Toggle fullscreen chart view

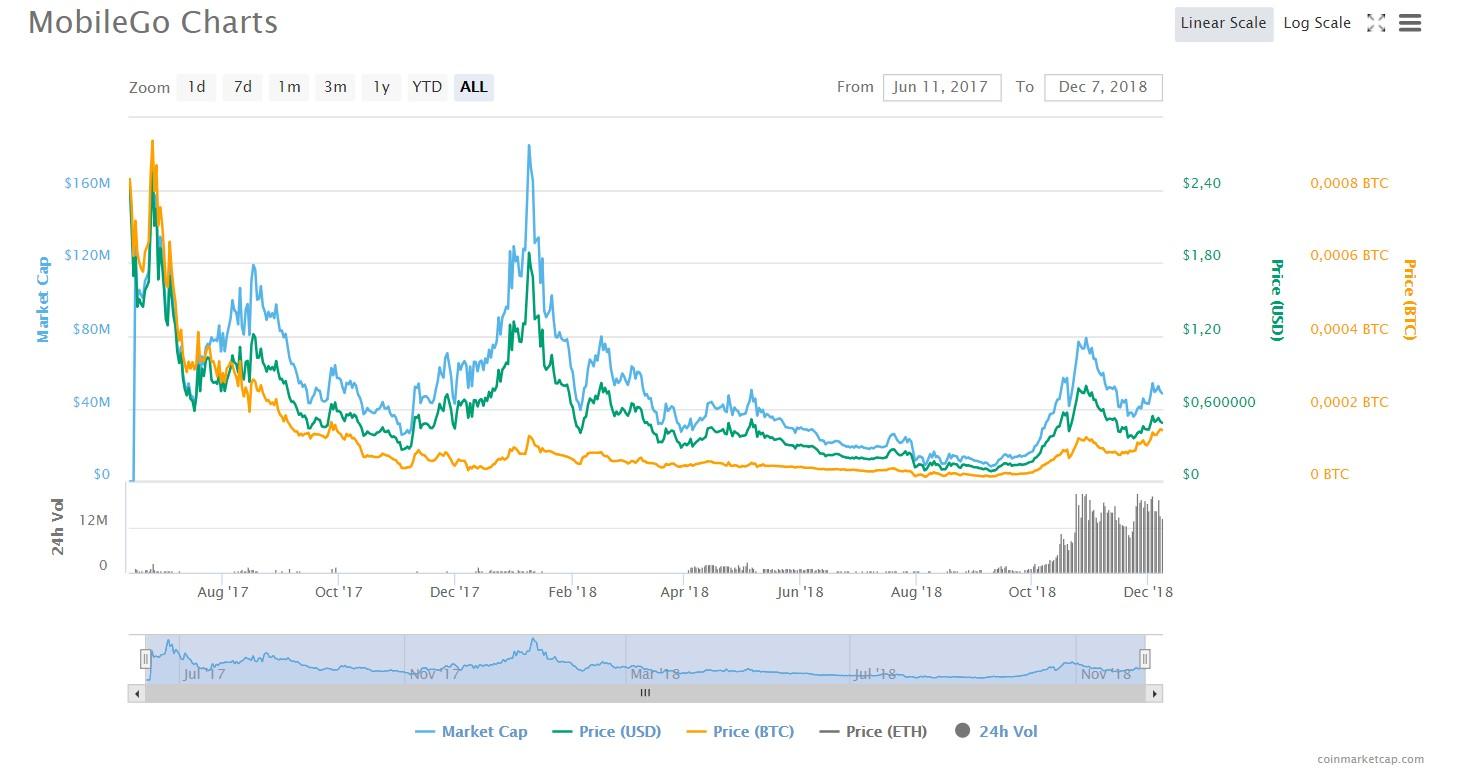[1376, 23]
